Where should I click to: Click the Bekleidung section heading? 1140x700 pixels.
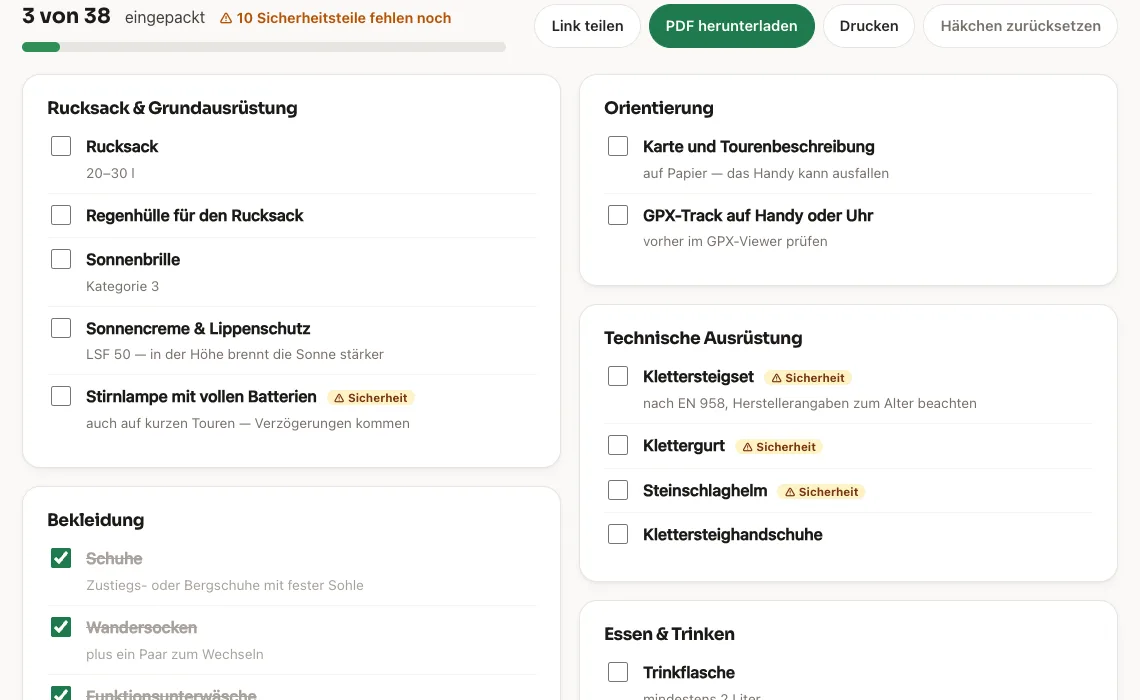coord(96,520)
